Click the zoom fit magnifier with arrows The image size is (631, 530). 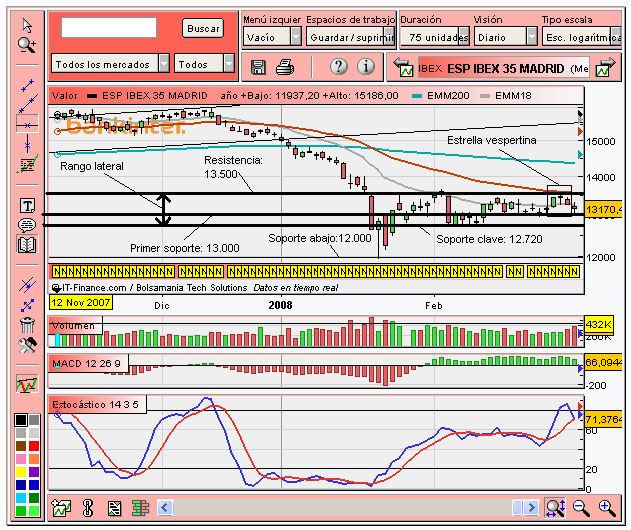[555, 508]
